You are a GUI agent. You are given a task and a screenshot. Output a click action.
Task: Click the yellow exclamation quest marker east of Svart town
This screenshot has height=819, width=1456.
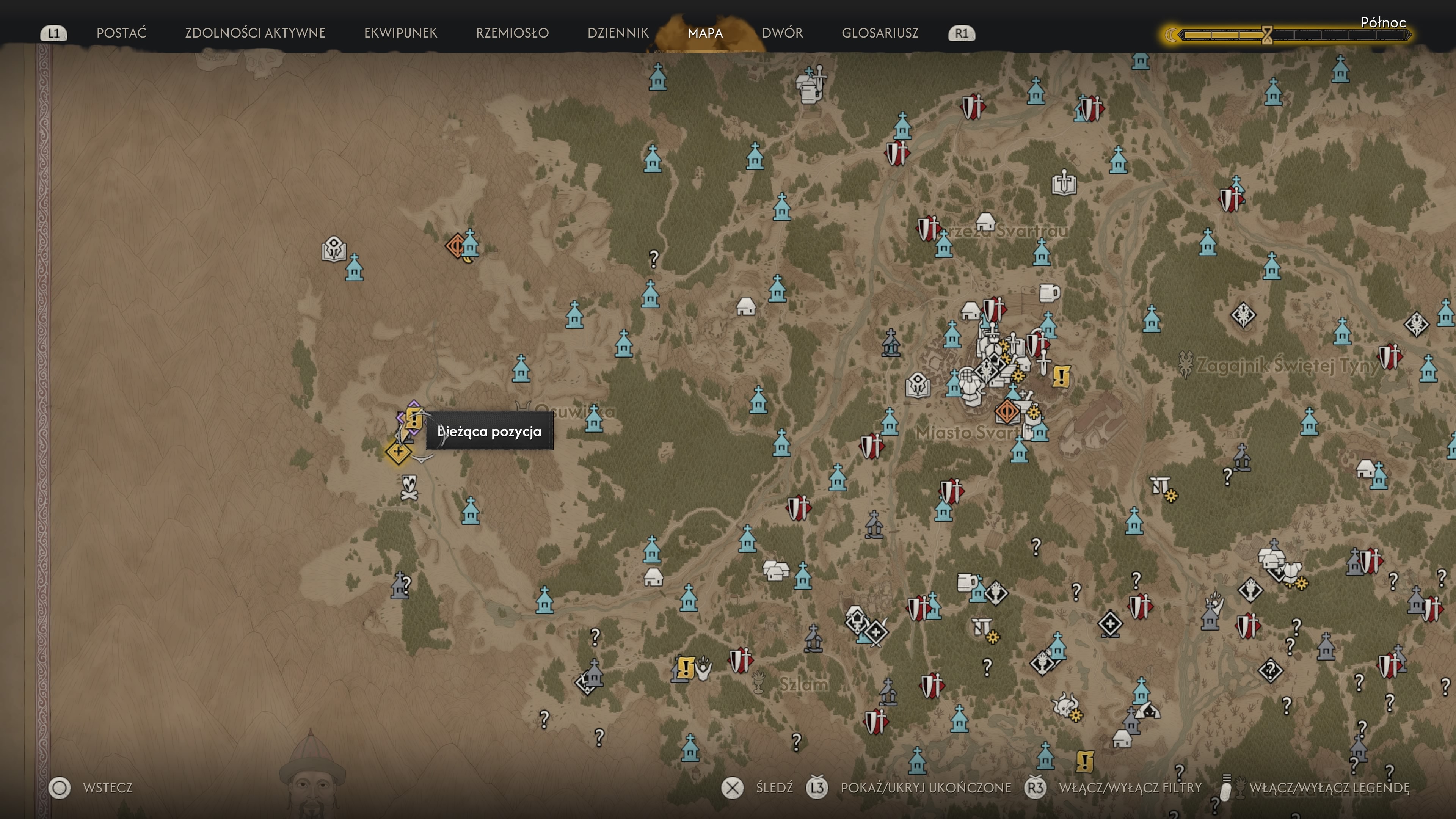click(1062, 377)
